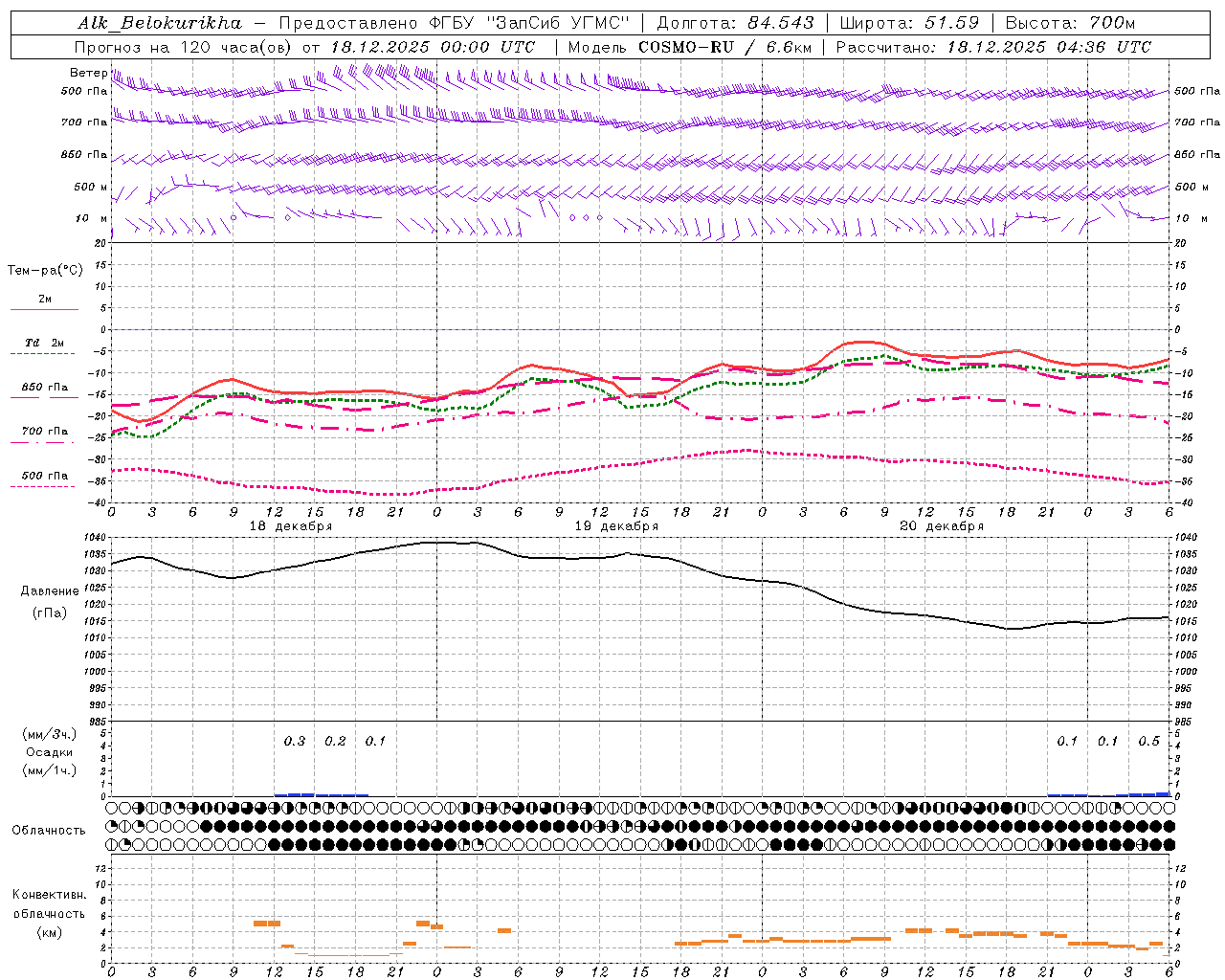Click the Облачность cloud cover label

49,831
